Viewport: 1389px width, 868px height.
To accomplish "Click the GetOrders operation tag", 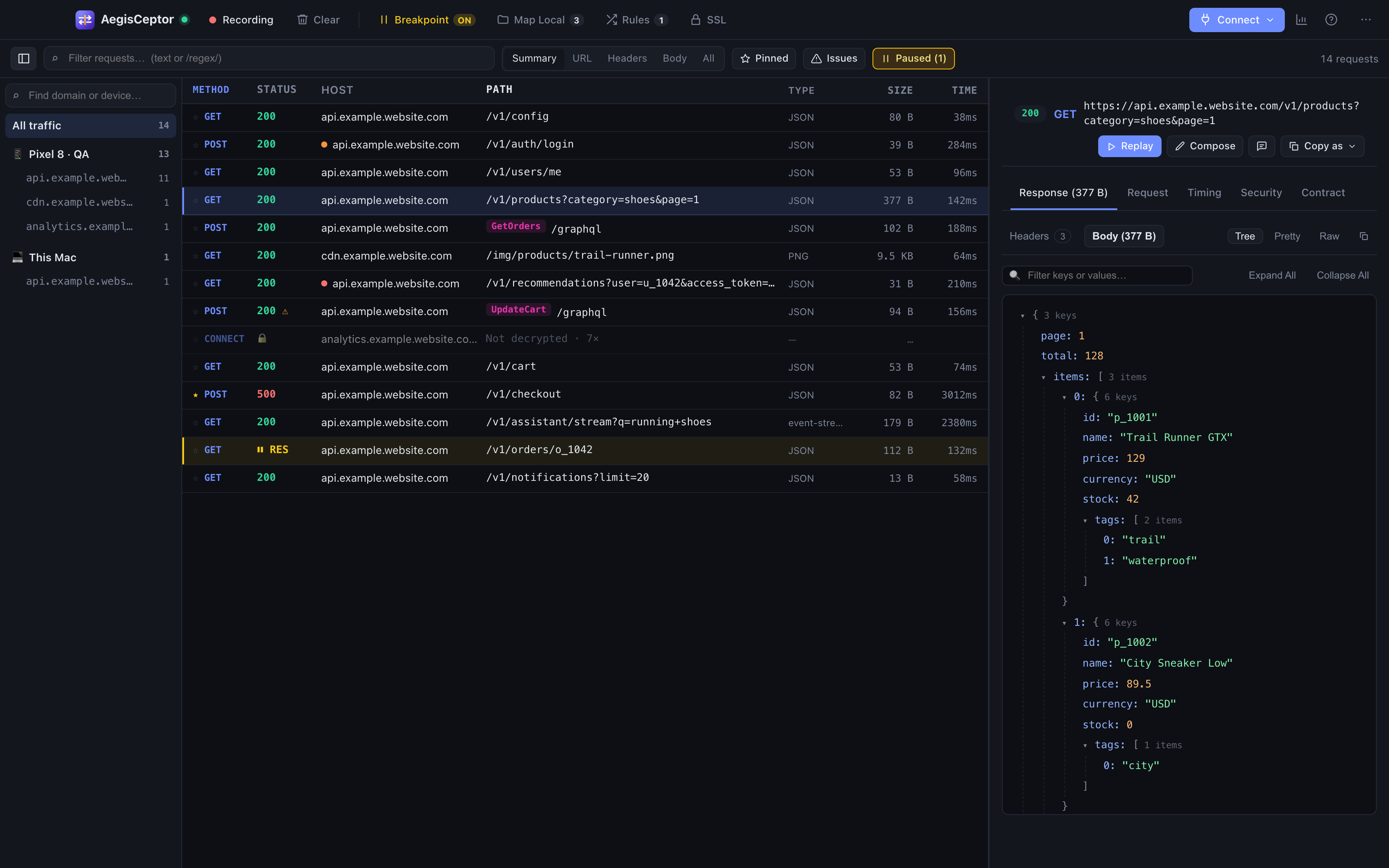I will (x=515, y=226).
